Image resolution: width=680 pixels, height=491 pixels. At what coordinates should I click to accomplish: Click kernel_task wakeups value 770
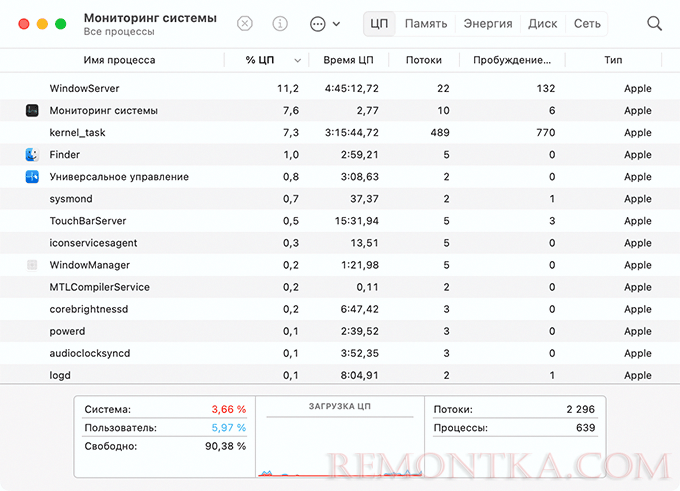point(546,133)
